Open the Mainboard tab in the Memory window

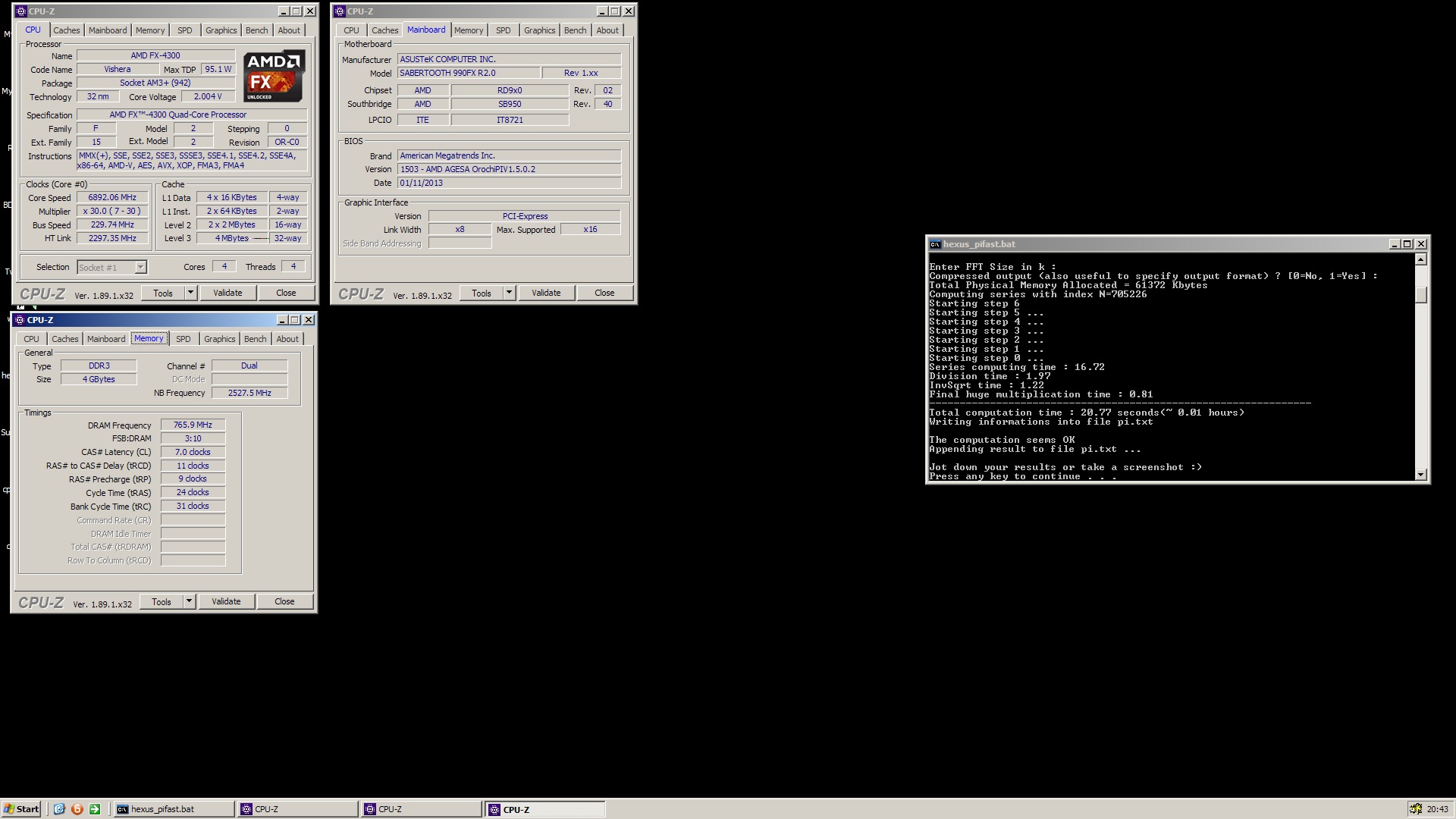coord(106,339)
